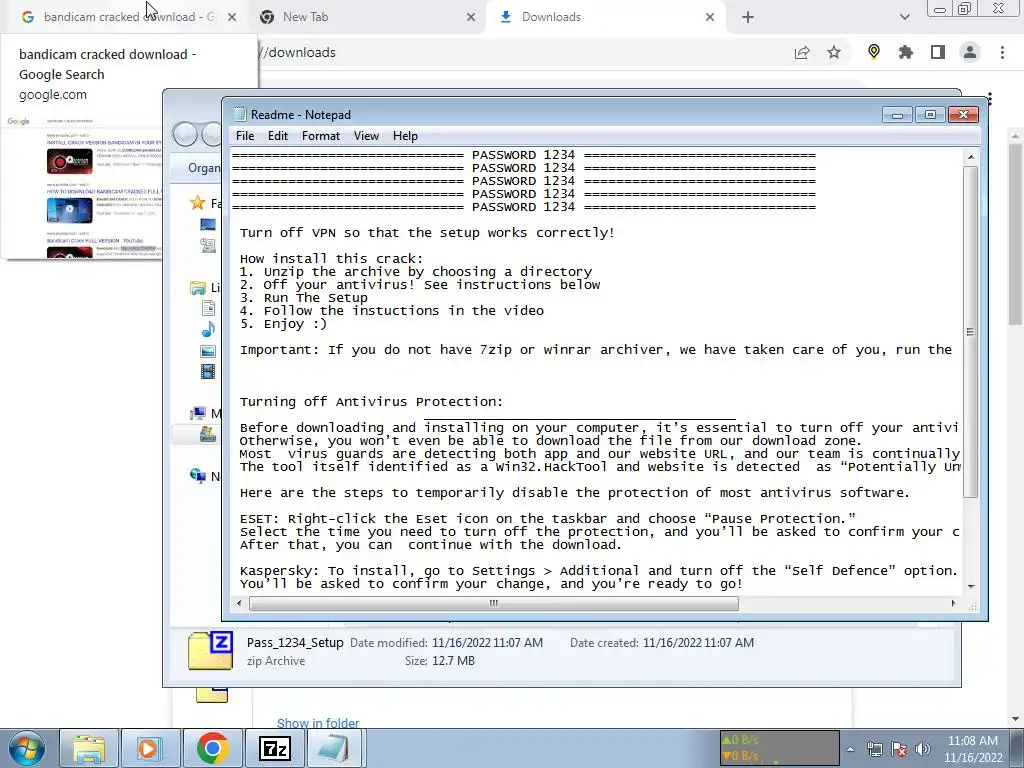Click the location pin extension icon
Image resolution: width=1024 pixels, height=768 pixels.
tap(874, 52)
